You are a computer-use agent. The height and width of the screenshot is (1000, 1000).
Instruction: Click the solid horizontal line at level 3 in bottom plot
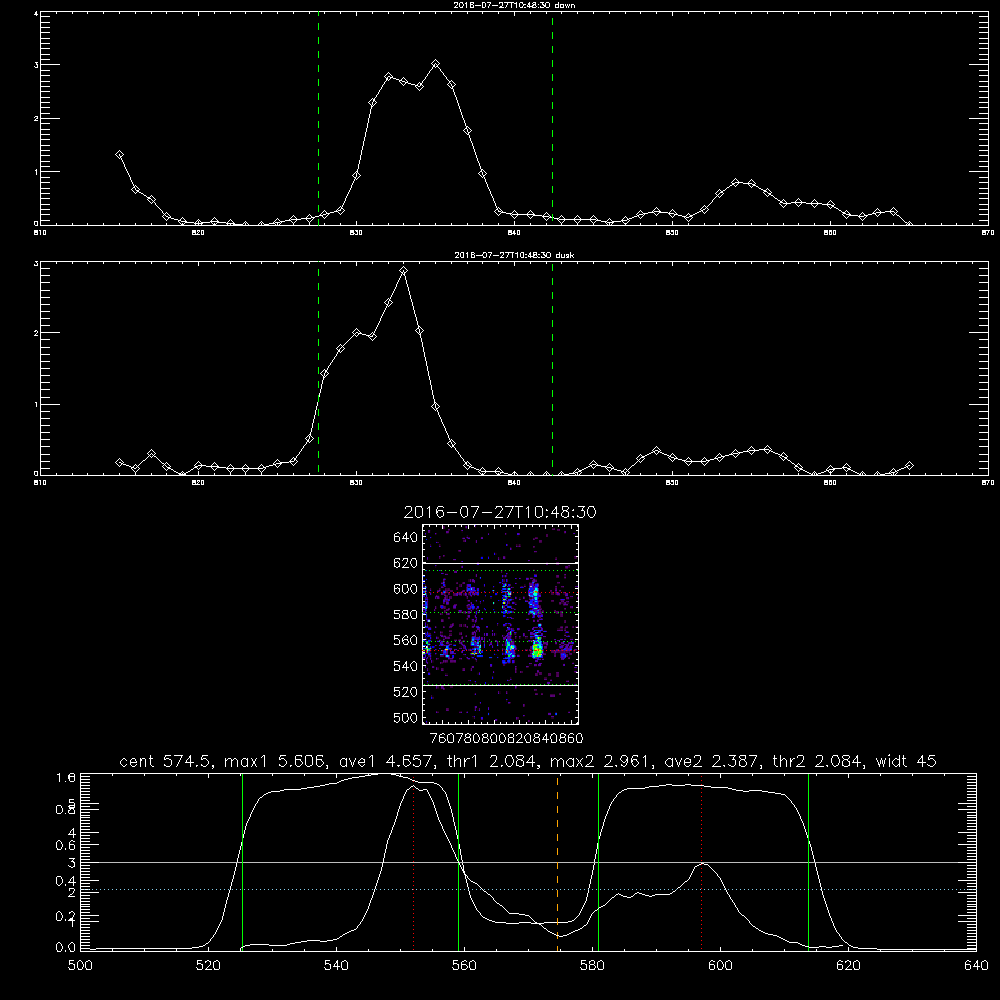pos(529,862)
